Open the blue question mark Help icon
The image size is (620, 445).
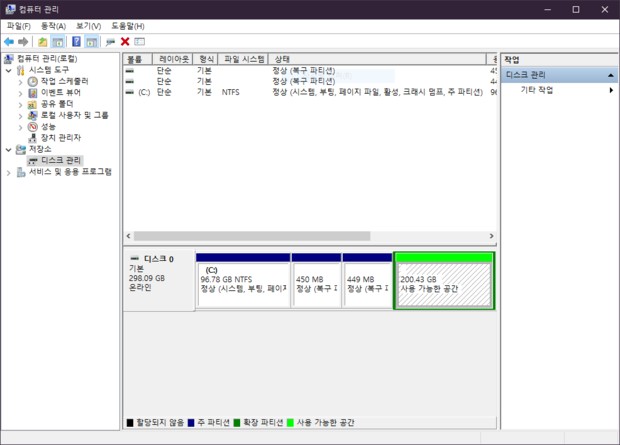76,42
